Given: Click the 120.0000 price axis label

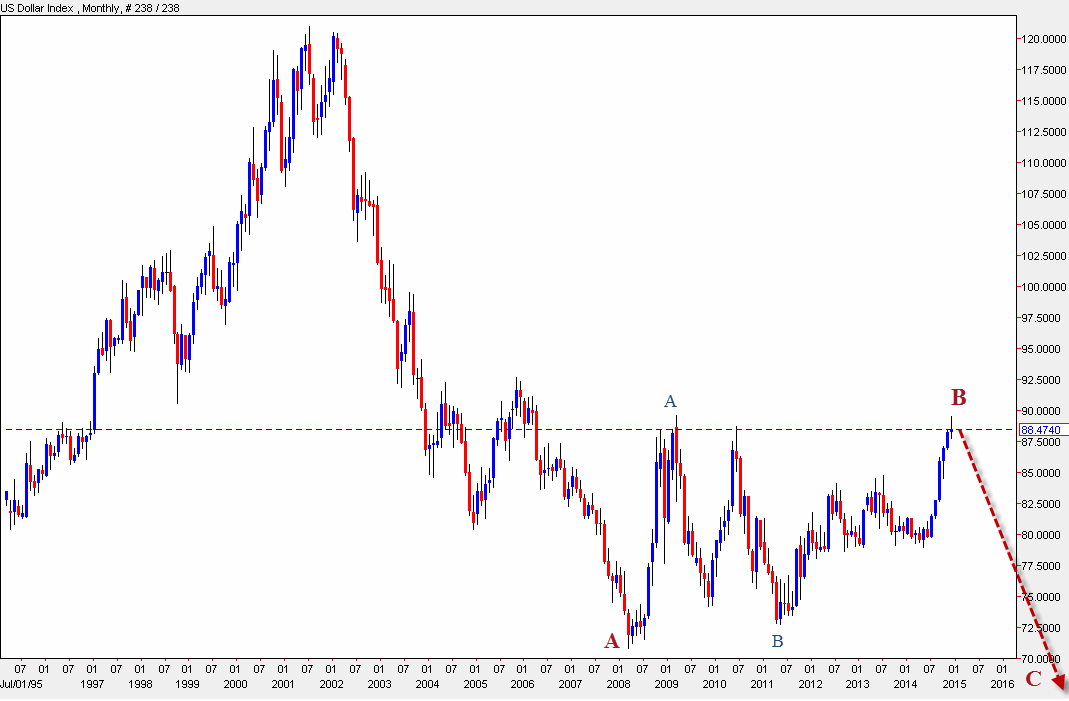Looking at the screenshot, I should (1042, 39).
